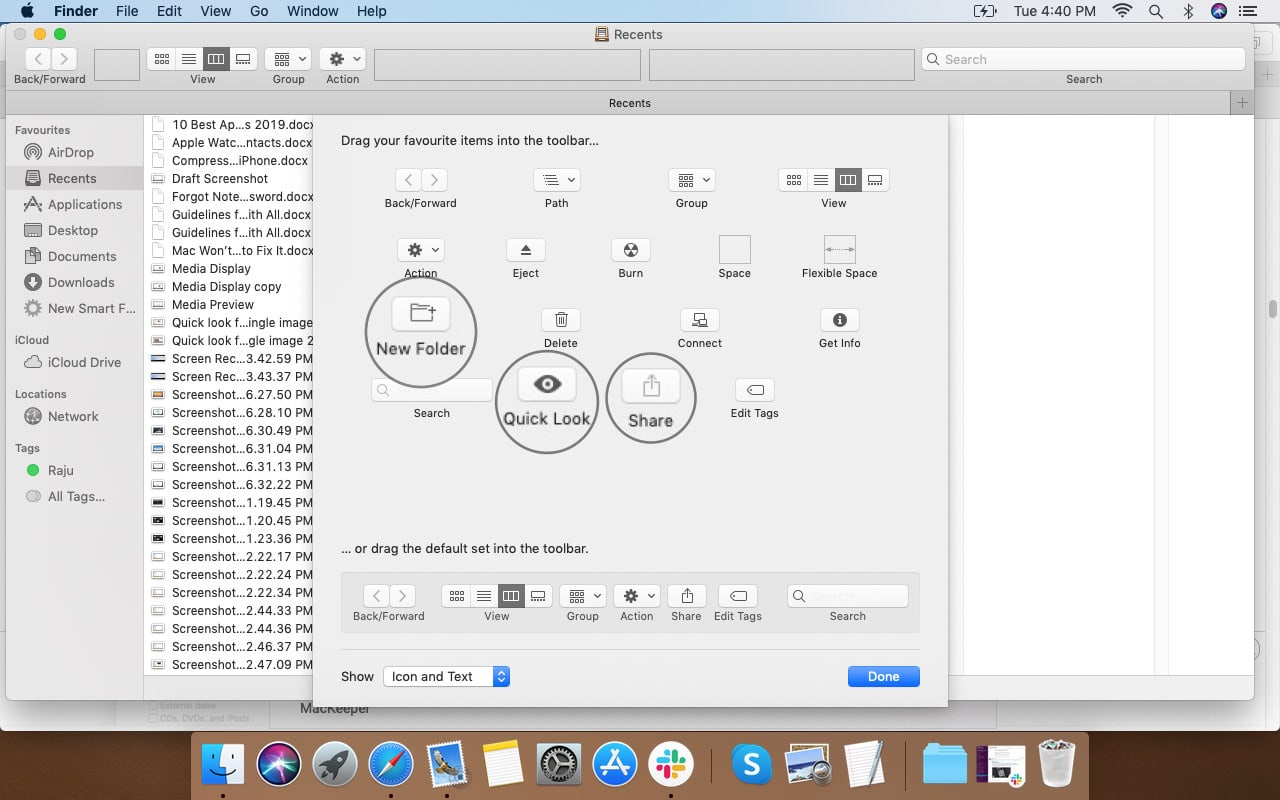1280x800 pixels.
Task: Select the Eject icon in the customization sheet
Action: coord(525,250)
